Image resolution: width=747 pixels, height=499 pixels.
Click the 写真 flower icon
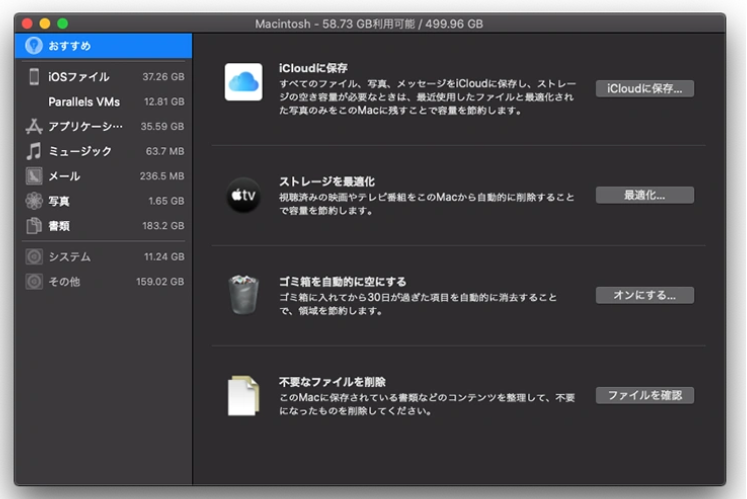tap(34, 201)
